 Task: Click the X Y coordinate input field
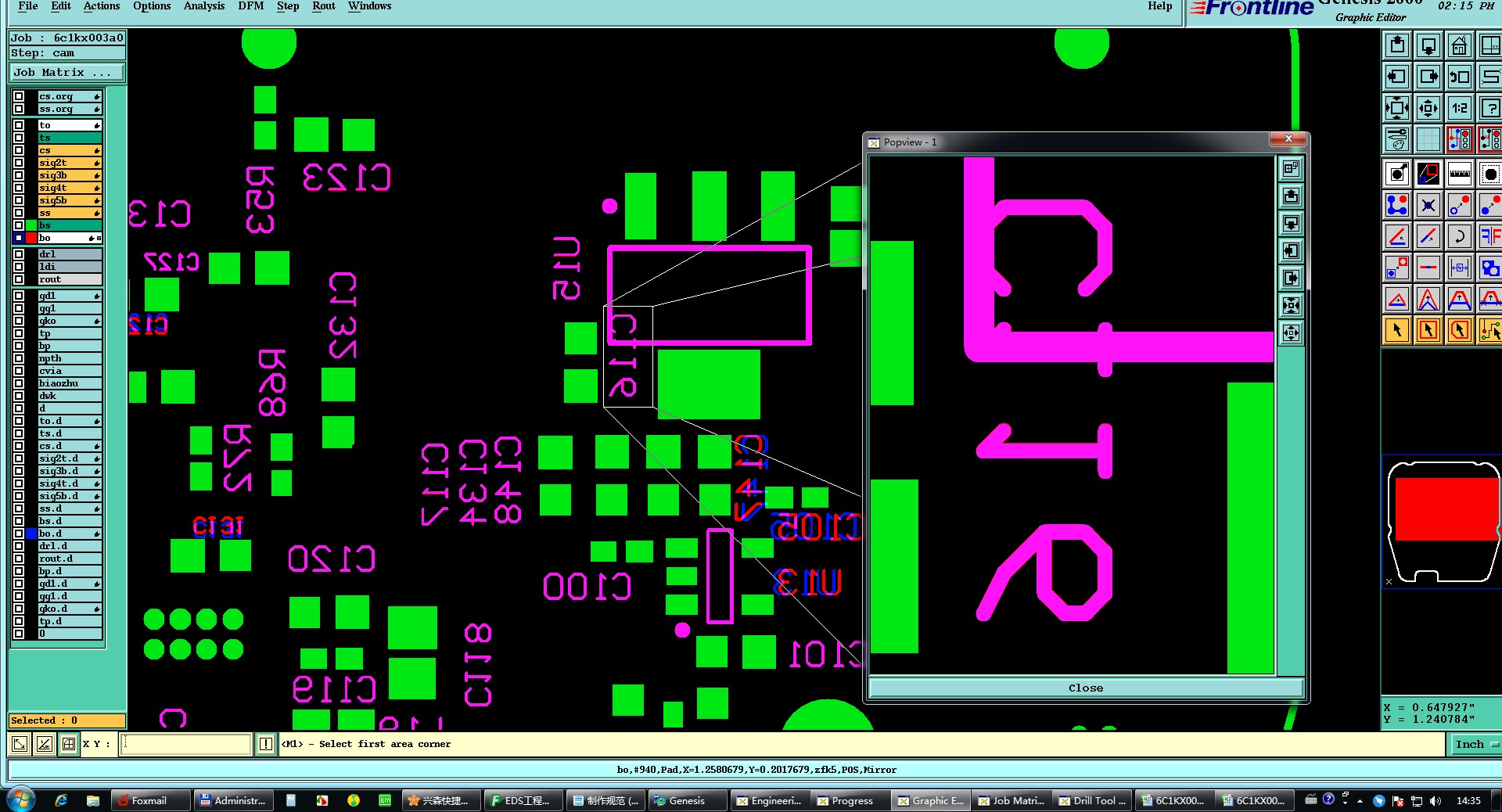[185, 744]
